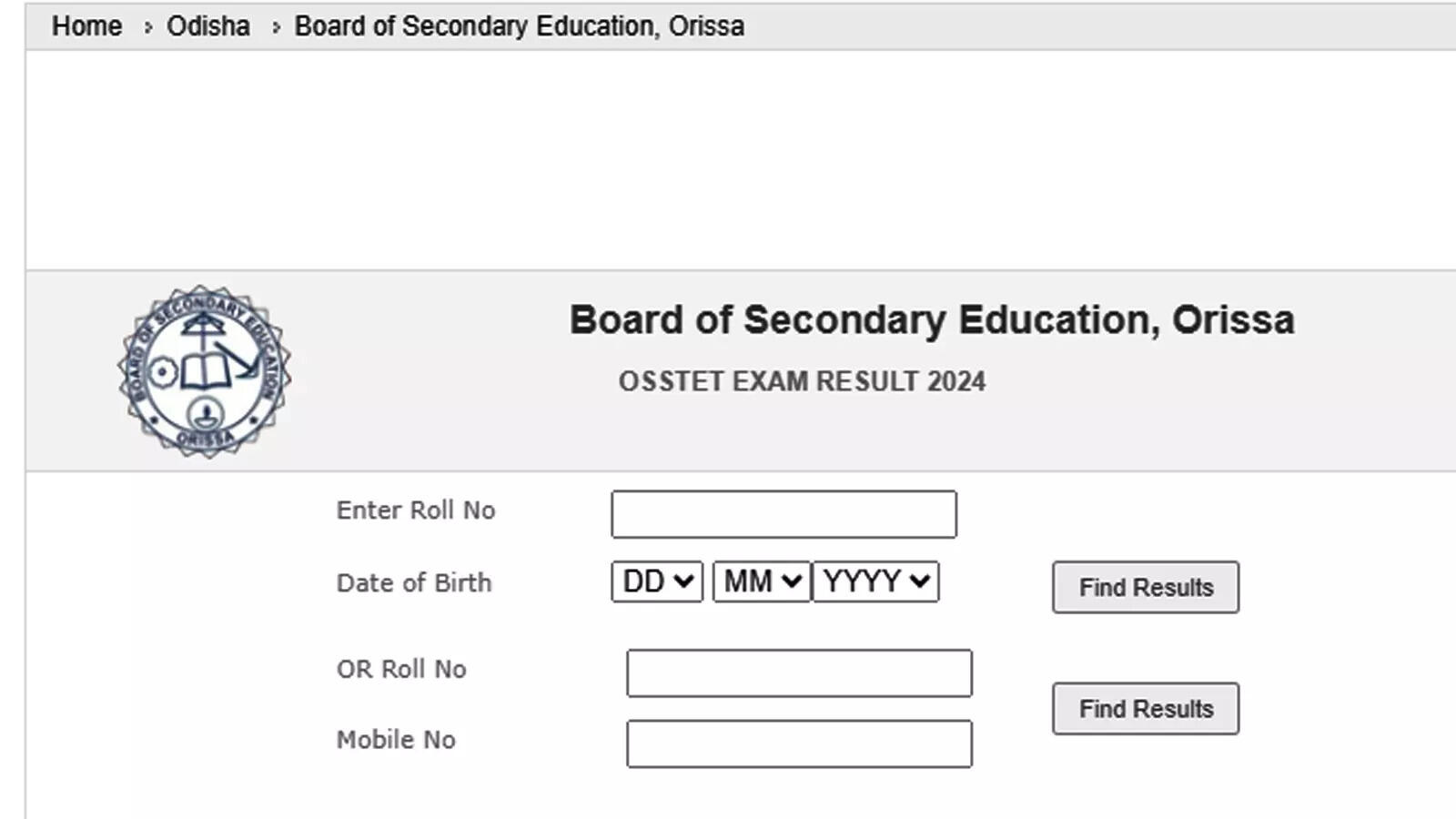Click the breadcrumb arrow after Odisha

click(276, 28)
